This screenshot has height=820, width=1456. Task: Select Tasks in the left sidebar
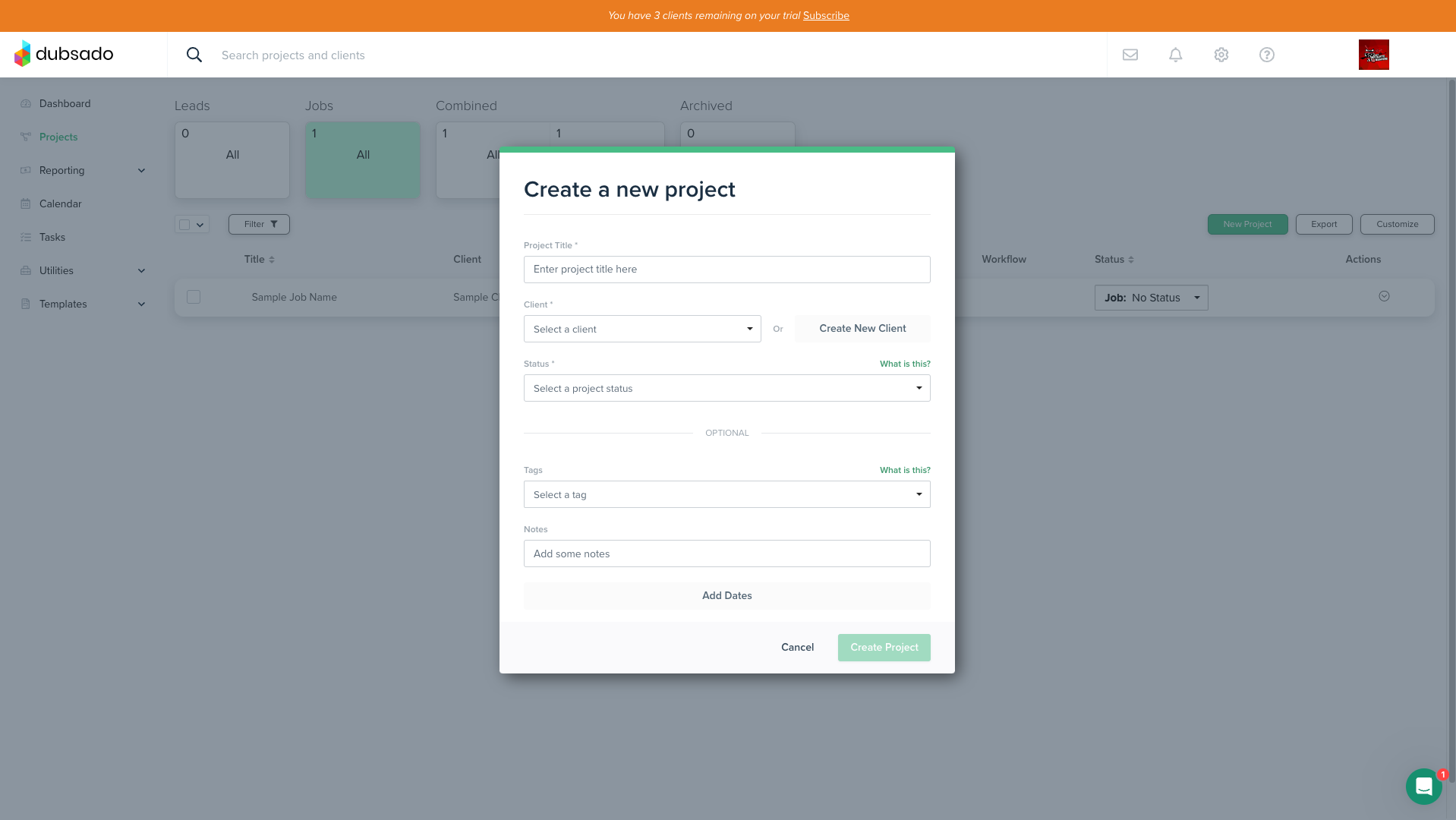tap(53, 237)
